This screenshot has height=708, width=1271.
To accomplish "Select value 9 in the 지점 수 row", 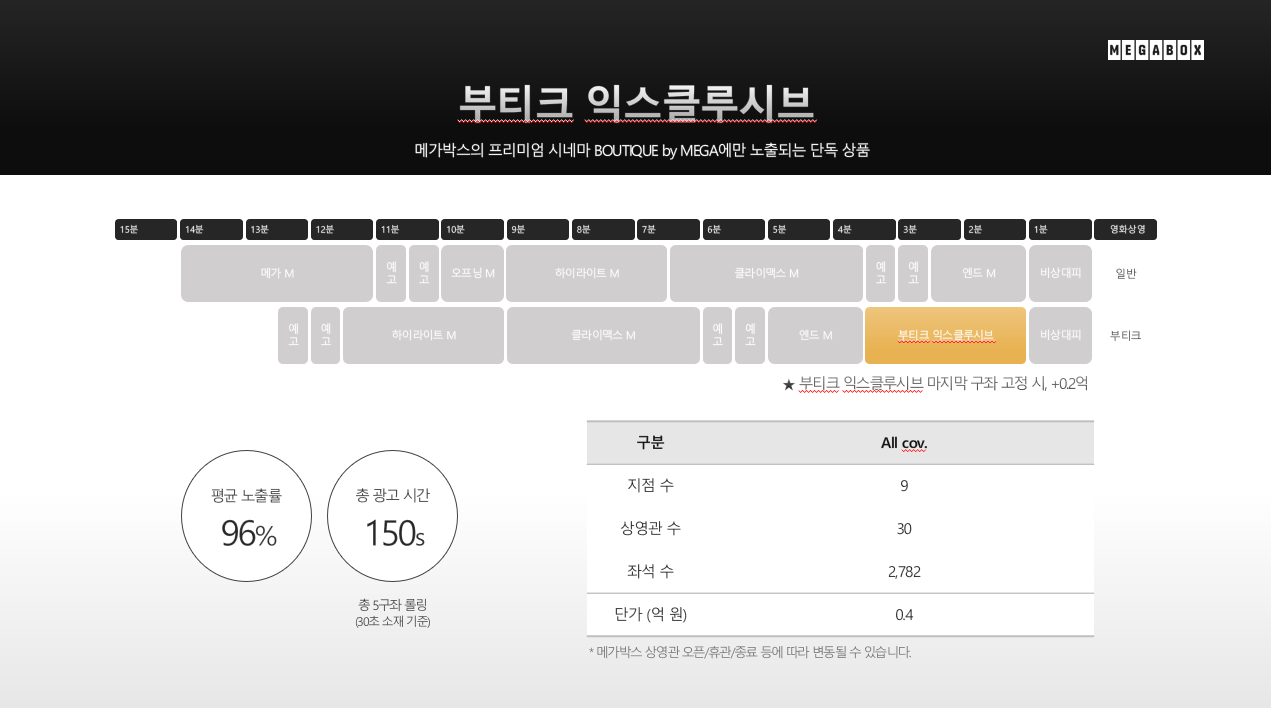I will tap(904, 486).
